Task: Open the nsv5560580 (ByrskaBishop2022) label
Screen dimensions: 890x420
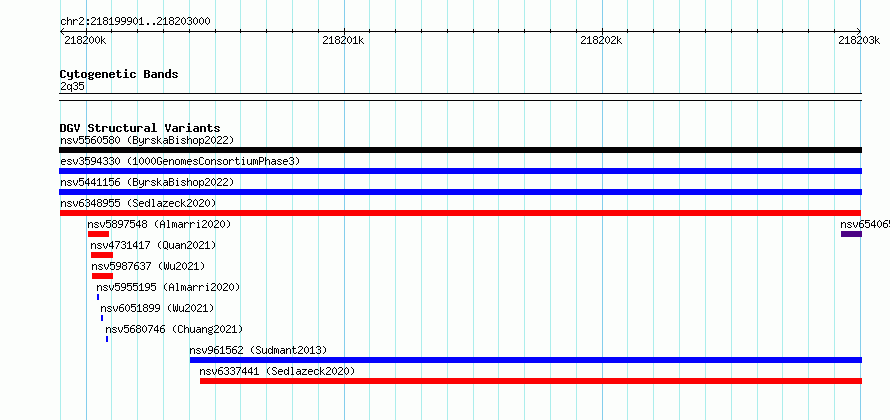Action: click(147, 140)
